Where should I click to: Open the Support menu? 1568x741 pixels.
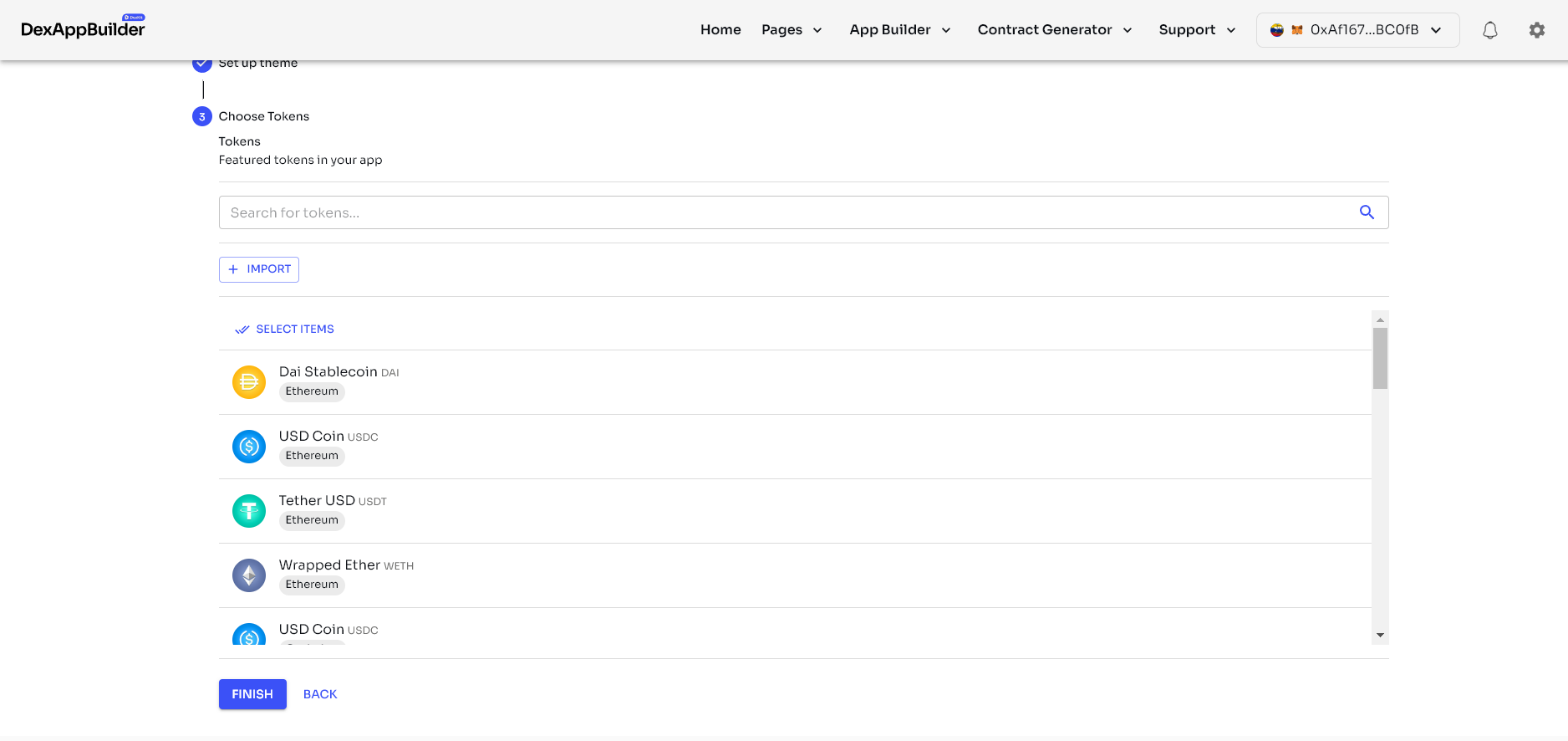(x=1197, y=30)
